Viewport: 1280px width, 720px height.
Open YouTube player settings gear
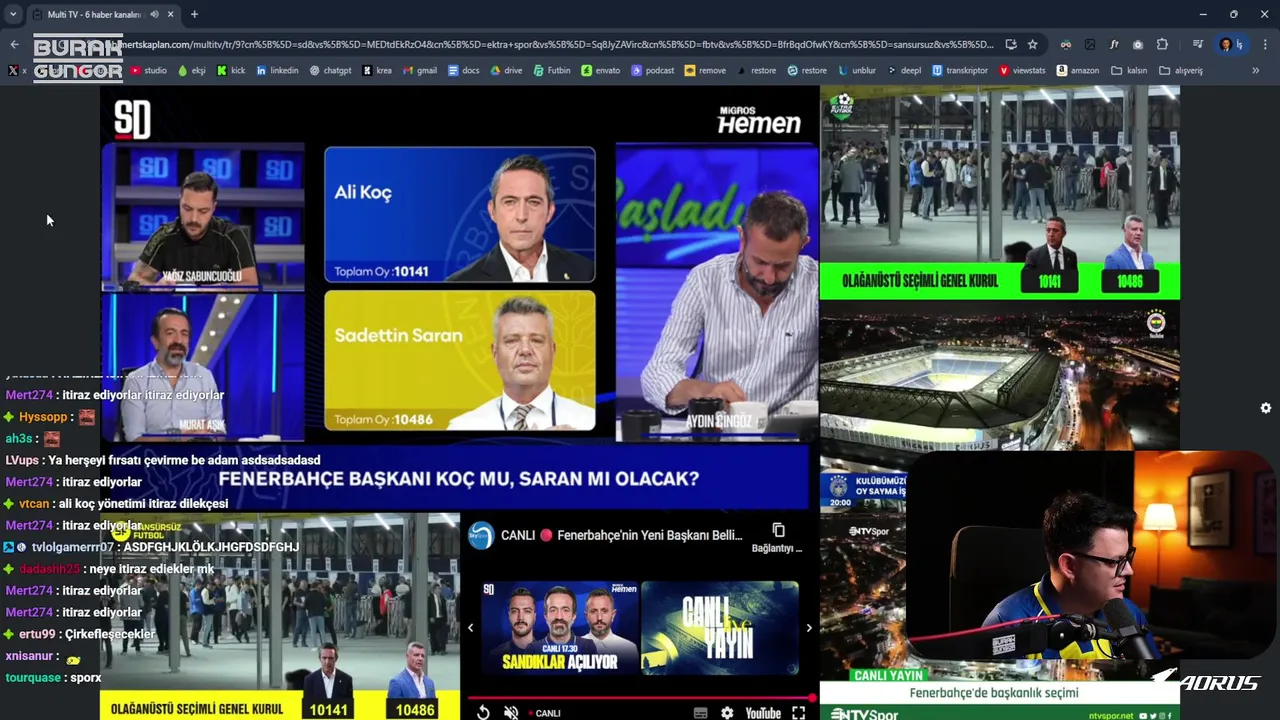point(727,713)
